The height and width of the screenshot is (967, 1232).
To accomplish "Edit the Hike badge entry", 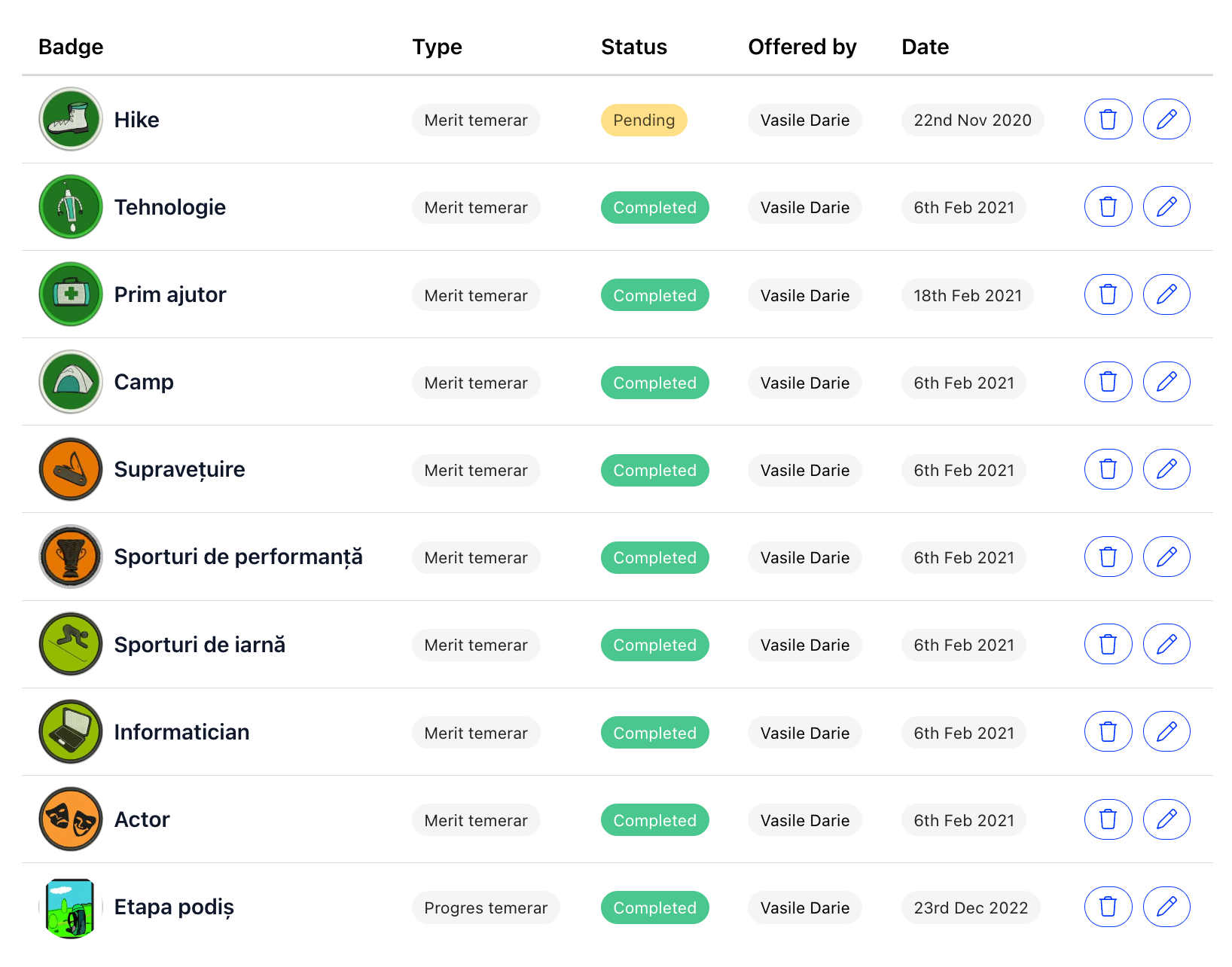I will click(1166, 119).
